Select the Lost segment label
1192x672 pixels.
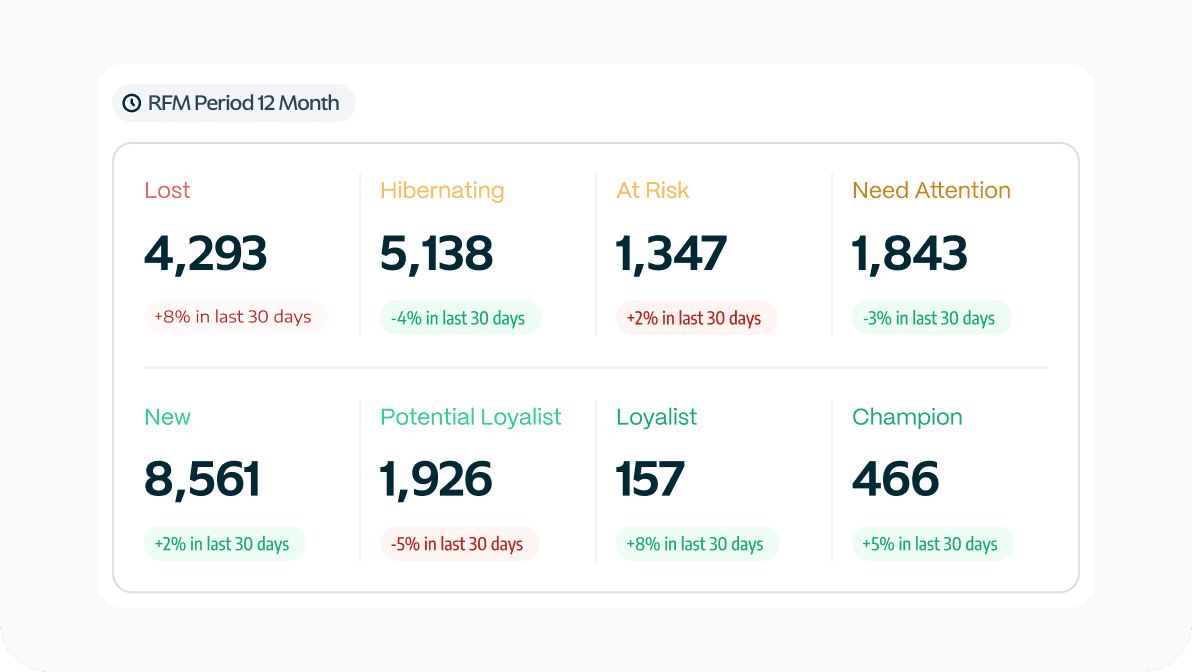(x=167, y=190)
